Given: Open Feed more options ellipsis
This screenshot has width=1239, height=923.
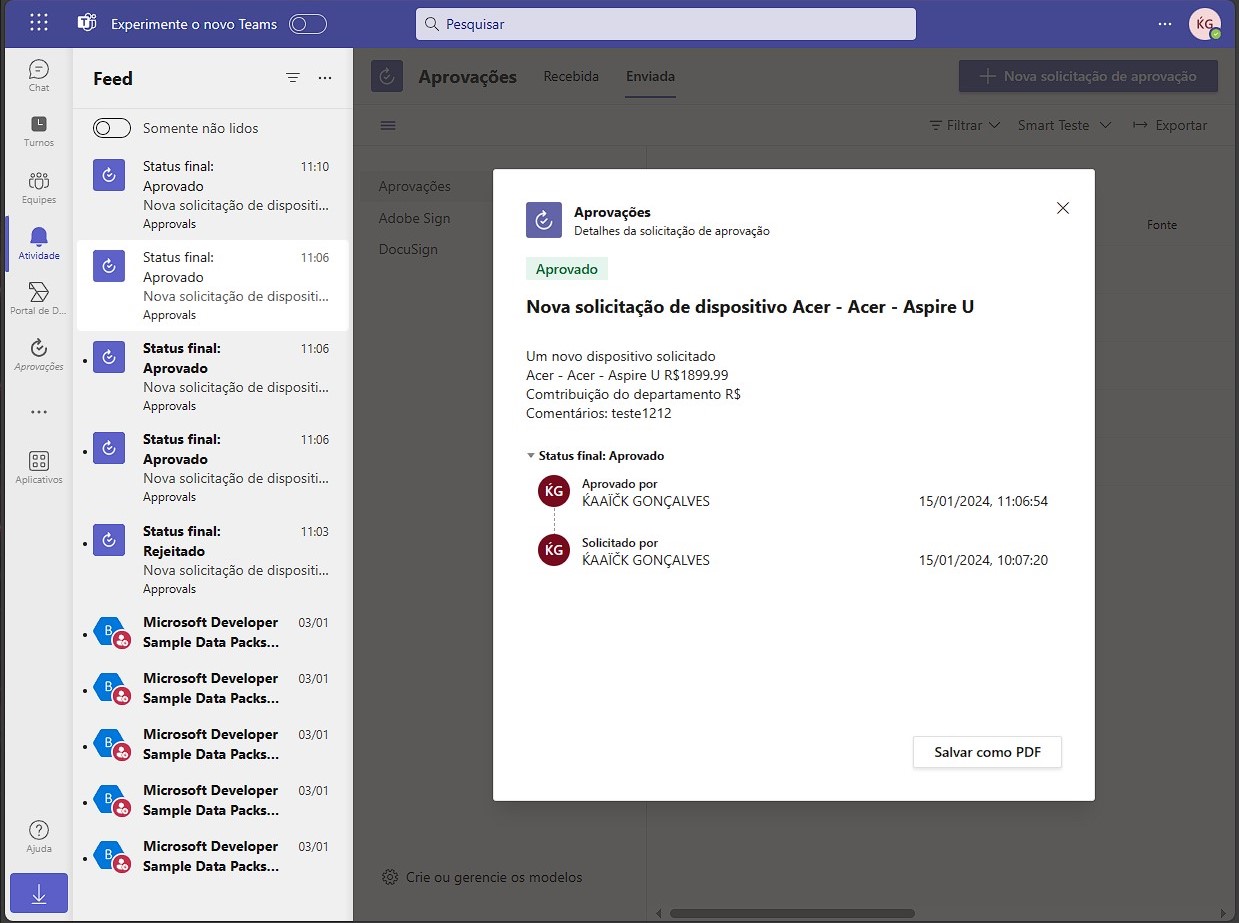Looking at the screenshot, I should [325, 78].
